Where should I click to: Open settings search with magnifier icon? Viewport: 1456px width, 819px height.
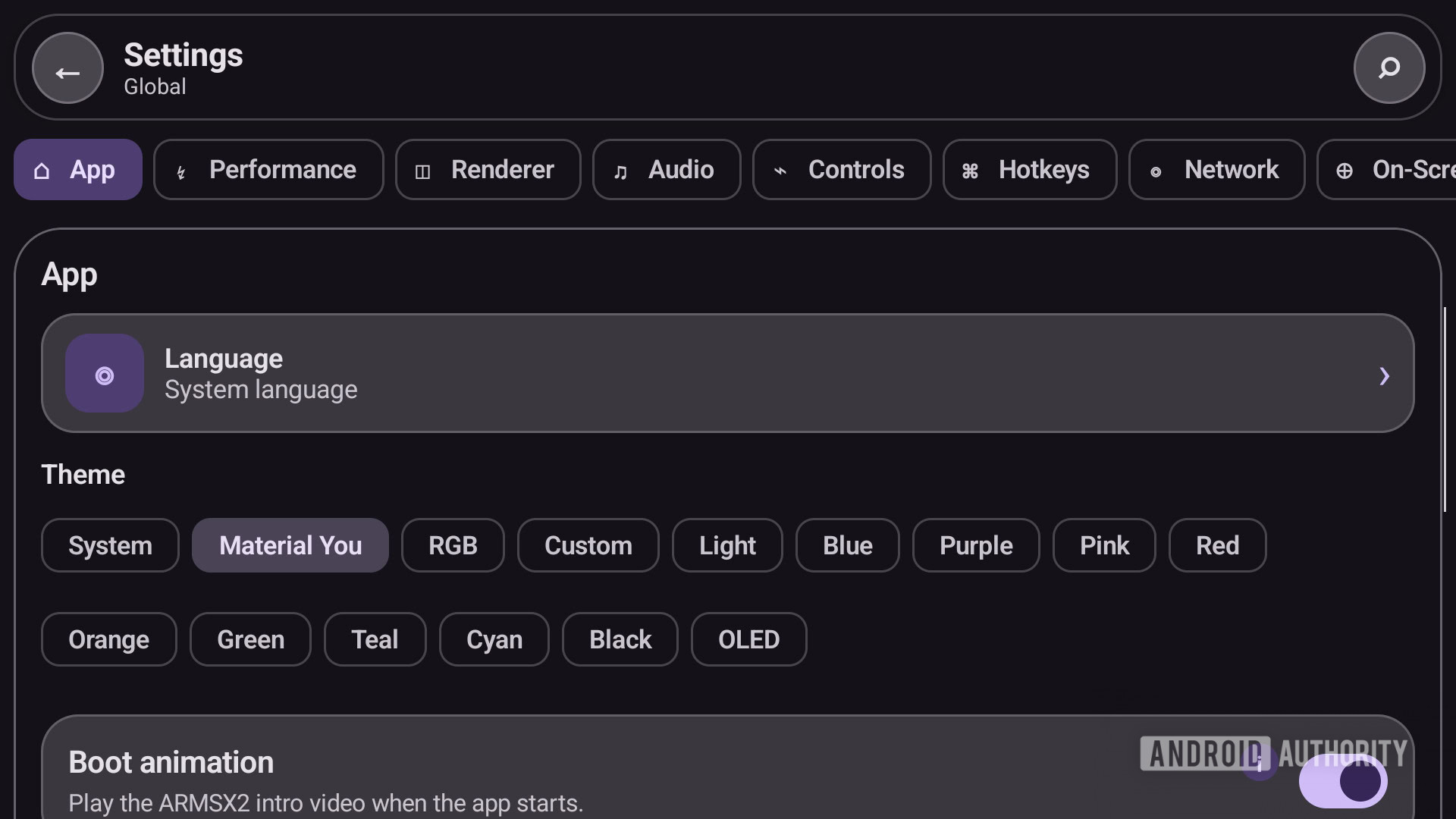click(1389, 68)
